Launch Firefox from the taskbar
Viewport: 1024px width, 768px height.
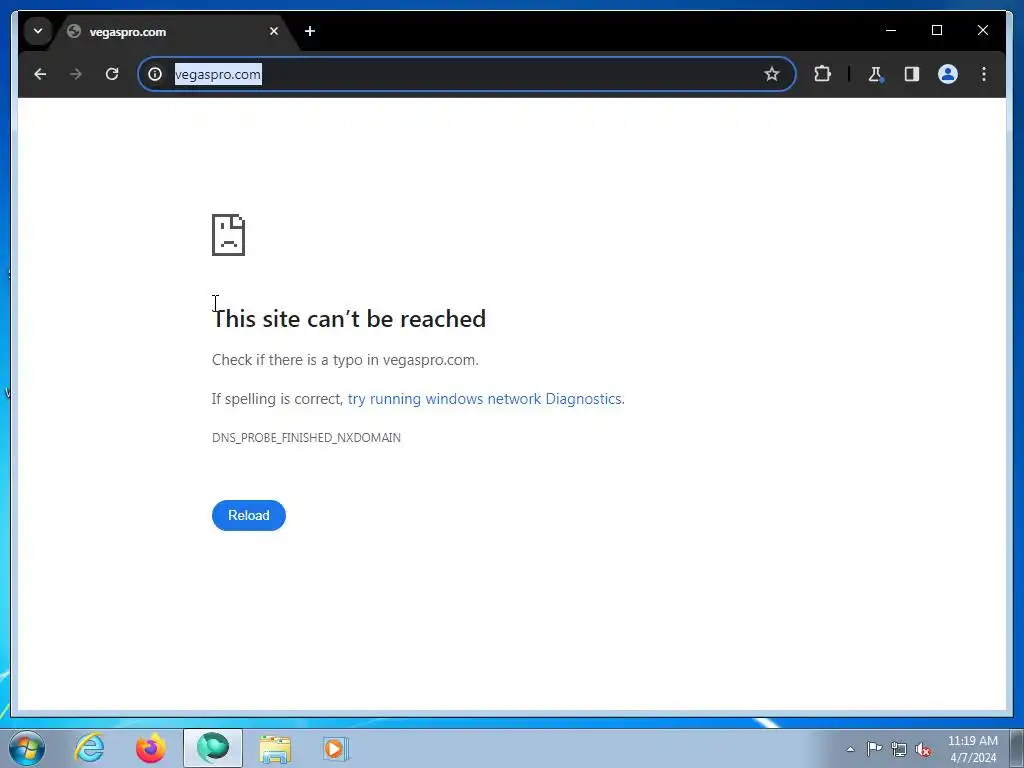pyautogui.click(x=151, y=748)
